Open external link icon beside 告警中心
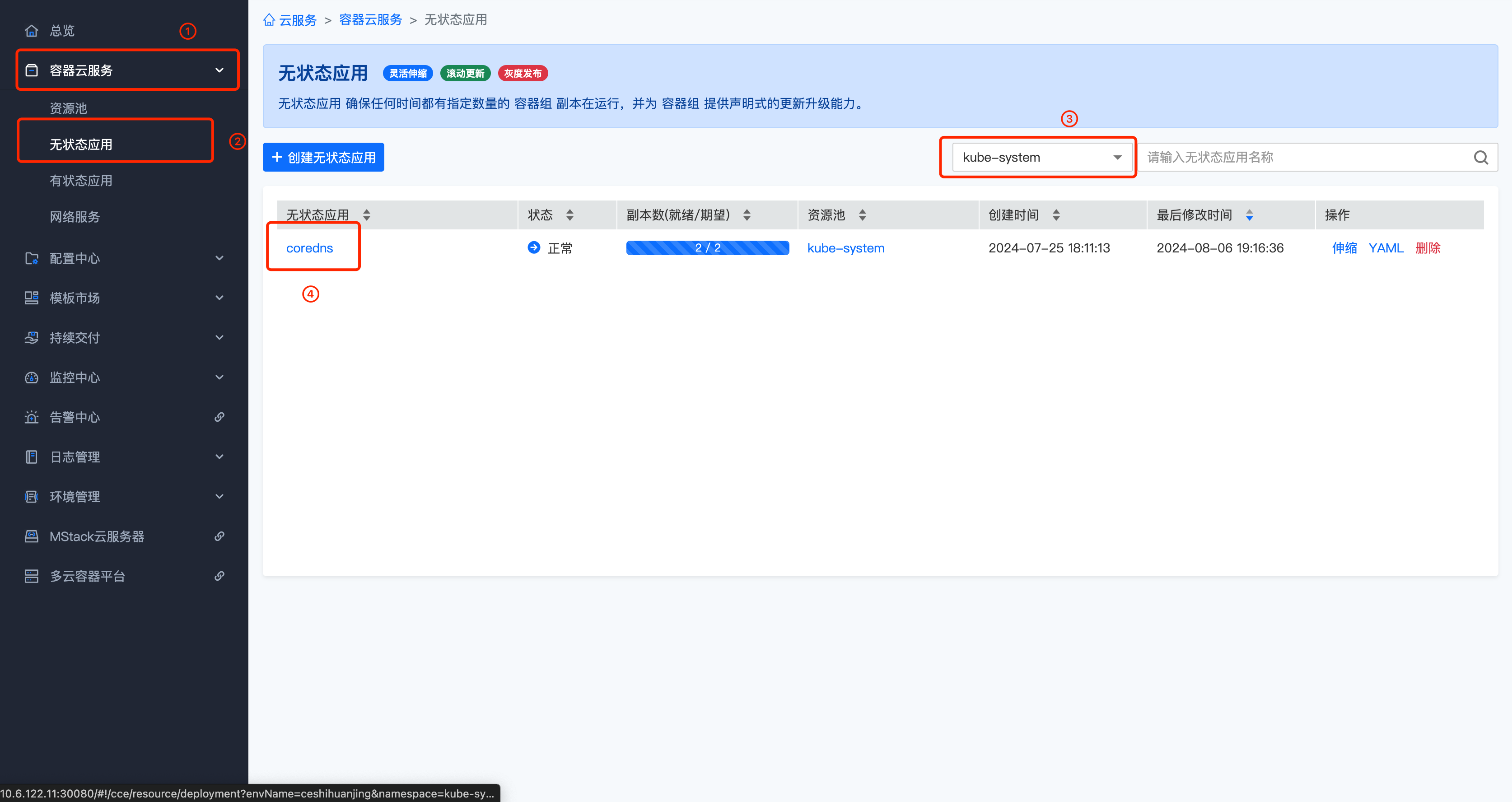Viewport: 1512px width, 802px height. coord(219,417)
